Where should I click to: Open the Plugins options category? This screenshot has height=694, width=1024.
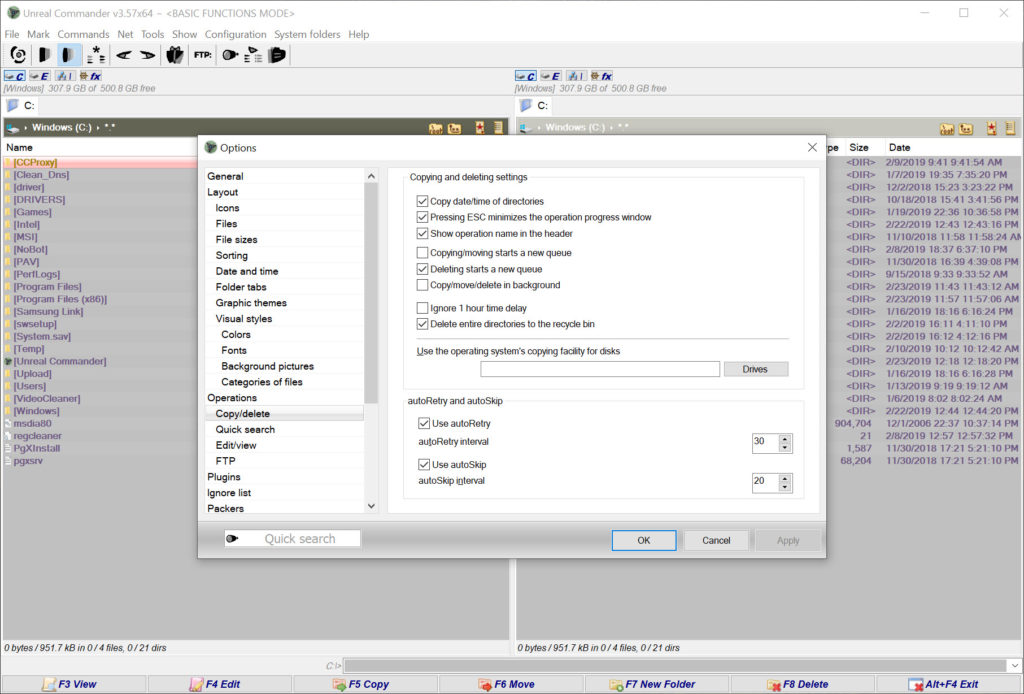223,477
